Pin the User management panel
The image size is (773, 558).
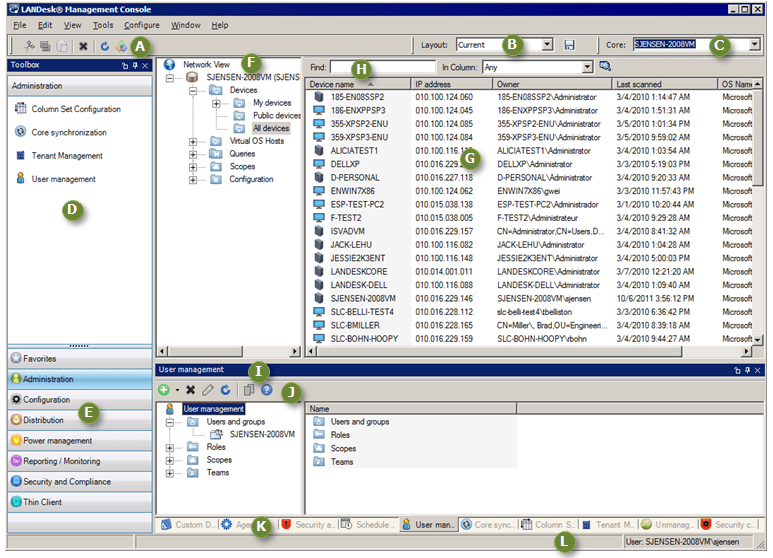click(x=747, y=370)
